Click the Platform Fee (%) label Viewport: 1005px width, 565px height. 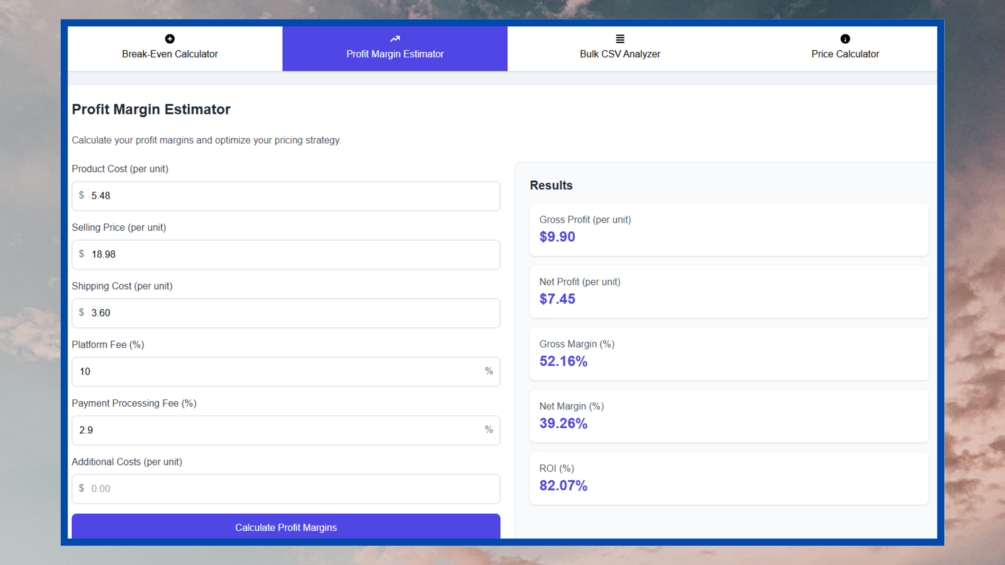(108, 345)
